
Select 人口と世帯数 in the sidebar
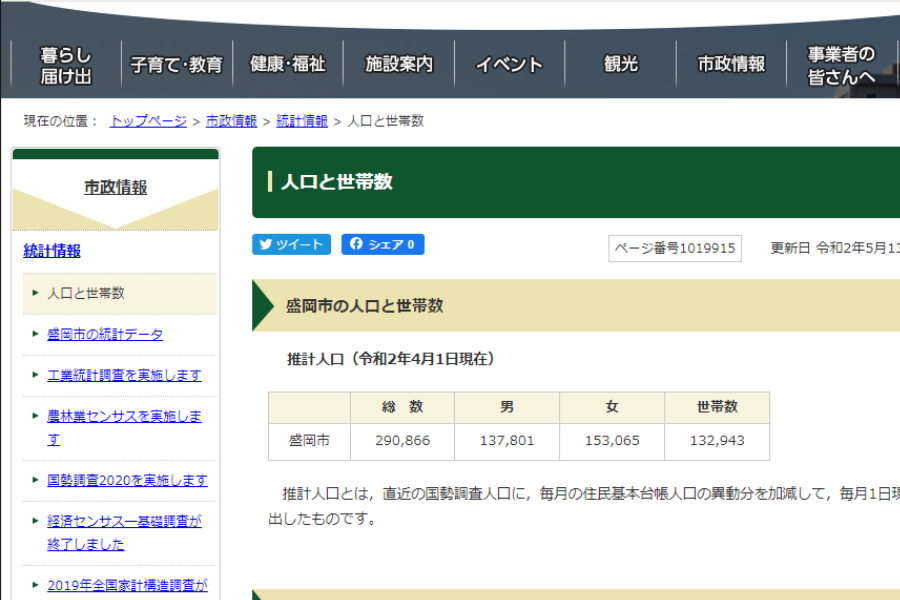point(86,293)
